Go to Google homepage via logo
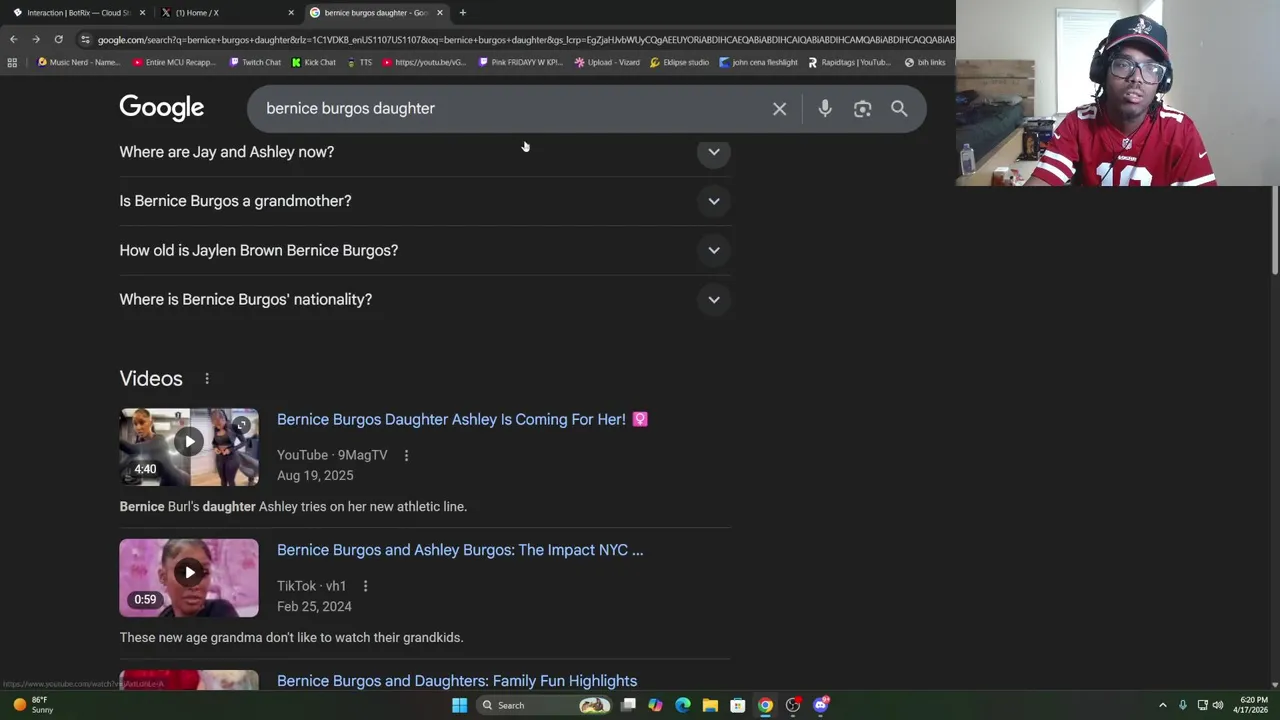The height and width of the screenshot is (720, 1280). point(161,108)
